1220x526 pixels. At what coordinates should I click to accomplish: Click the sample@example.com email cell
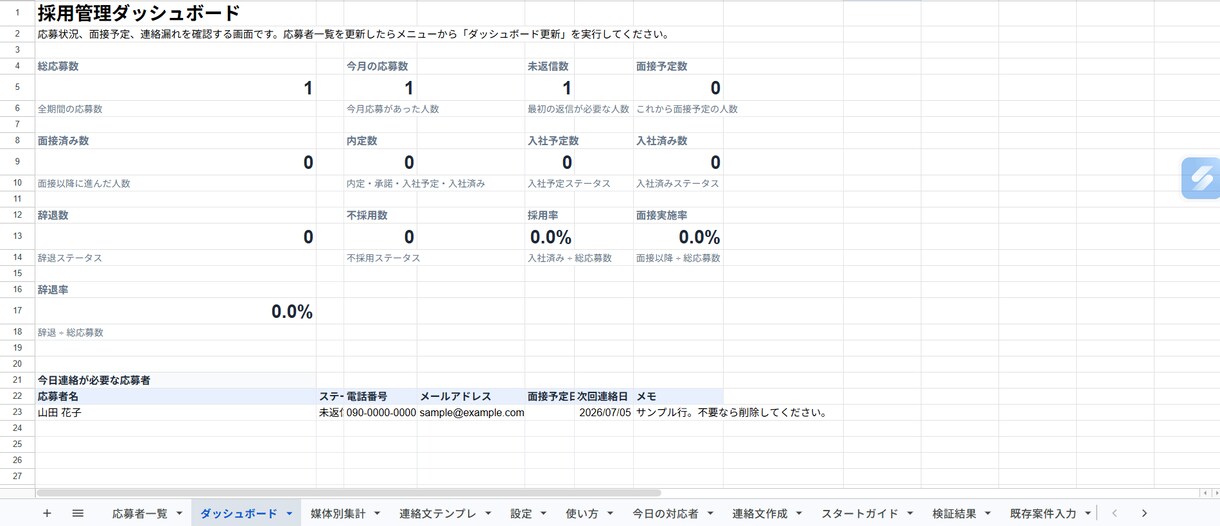[x=470, y=412]
